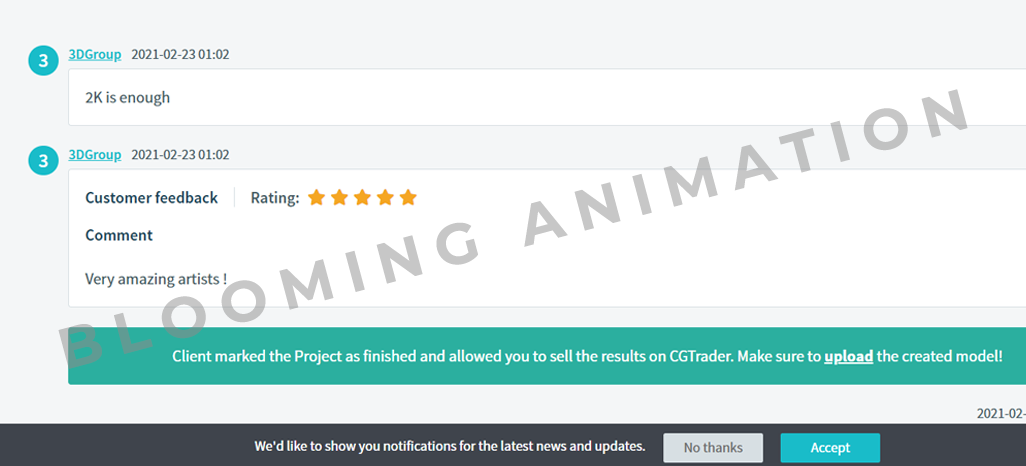1026x466 pixels.
Task: Click the "2K is enough" message text
Action: [127, 97]
